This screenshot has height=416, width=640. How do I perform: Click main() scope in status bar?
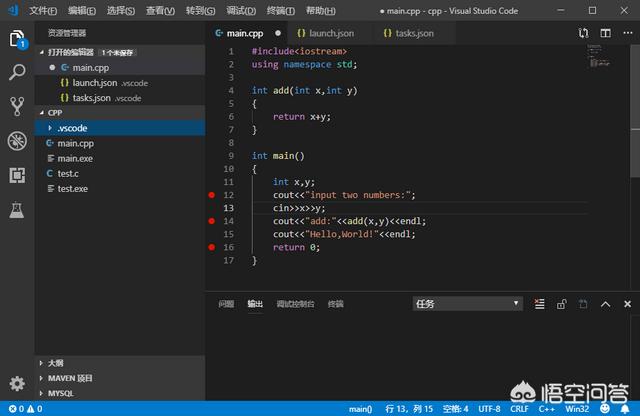pos(360,409)
